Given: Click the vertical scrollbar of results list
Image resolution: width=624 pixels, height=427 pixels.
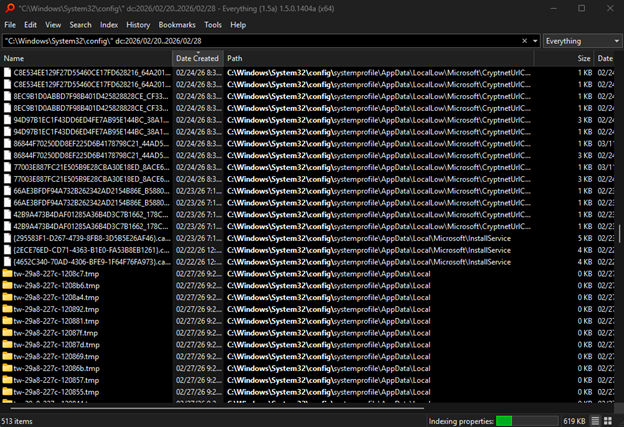Looking at the screenshot, I should (x=619, y=232).
